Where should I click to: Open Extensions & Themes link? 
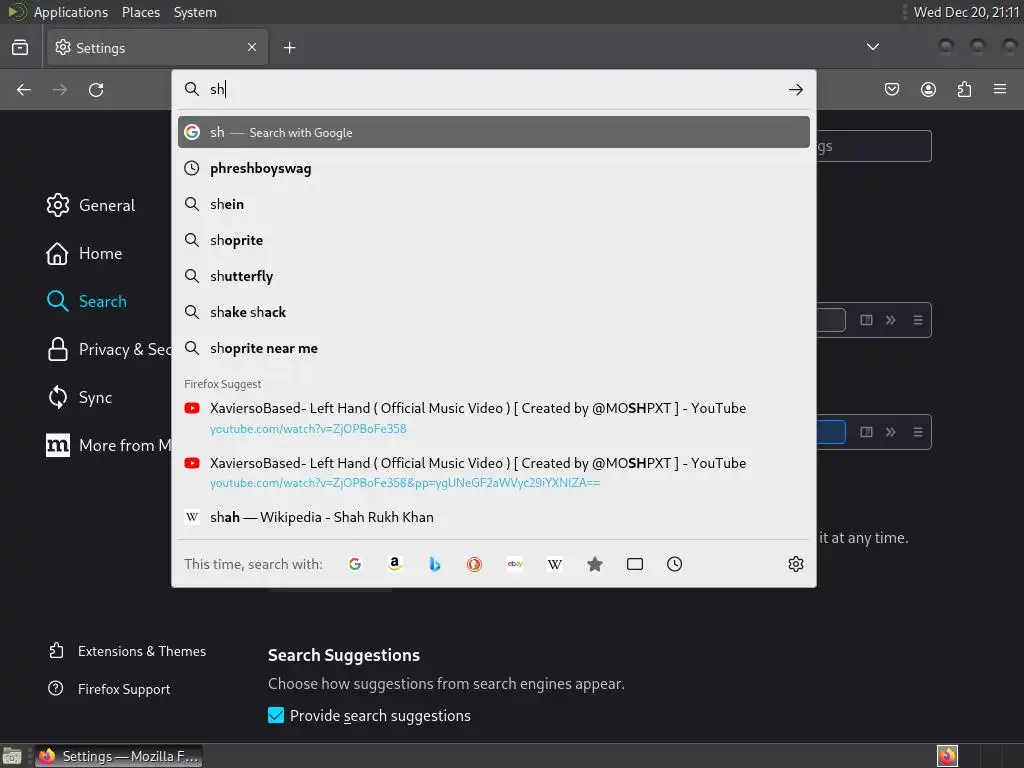point(127,651)
